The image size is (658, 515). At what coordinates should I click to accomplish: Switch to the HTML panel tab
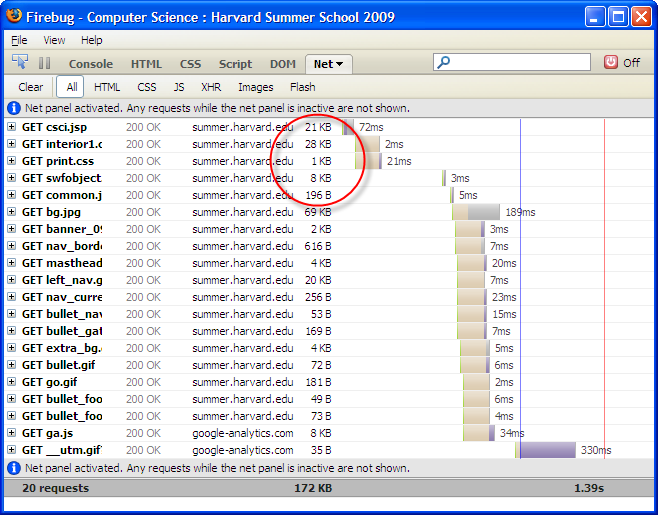click(x=146, y=64)
